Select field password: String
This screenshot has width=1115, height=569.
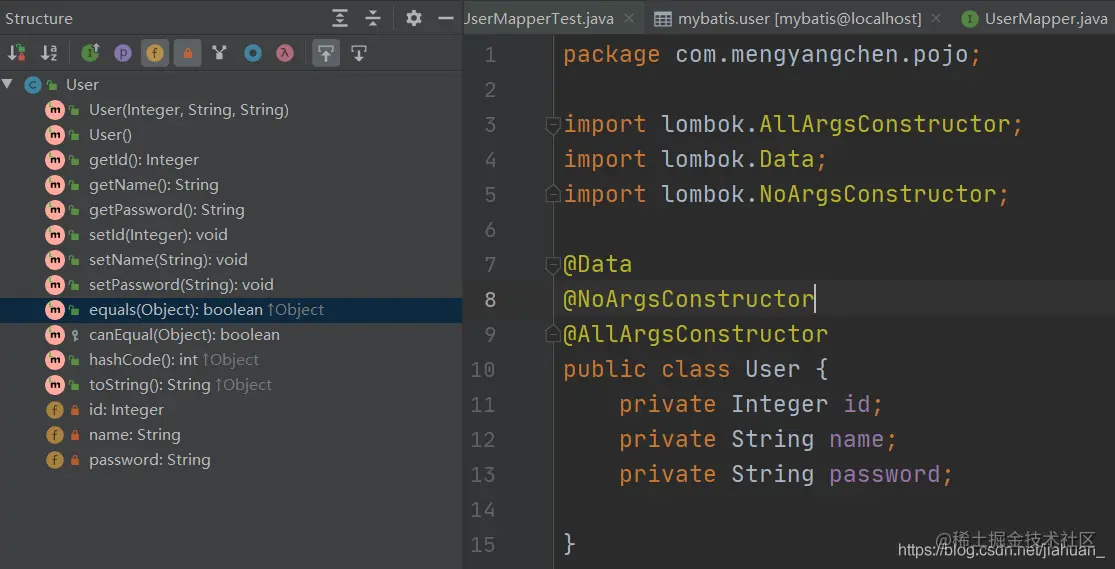pos(231,459)
